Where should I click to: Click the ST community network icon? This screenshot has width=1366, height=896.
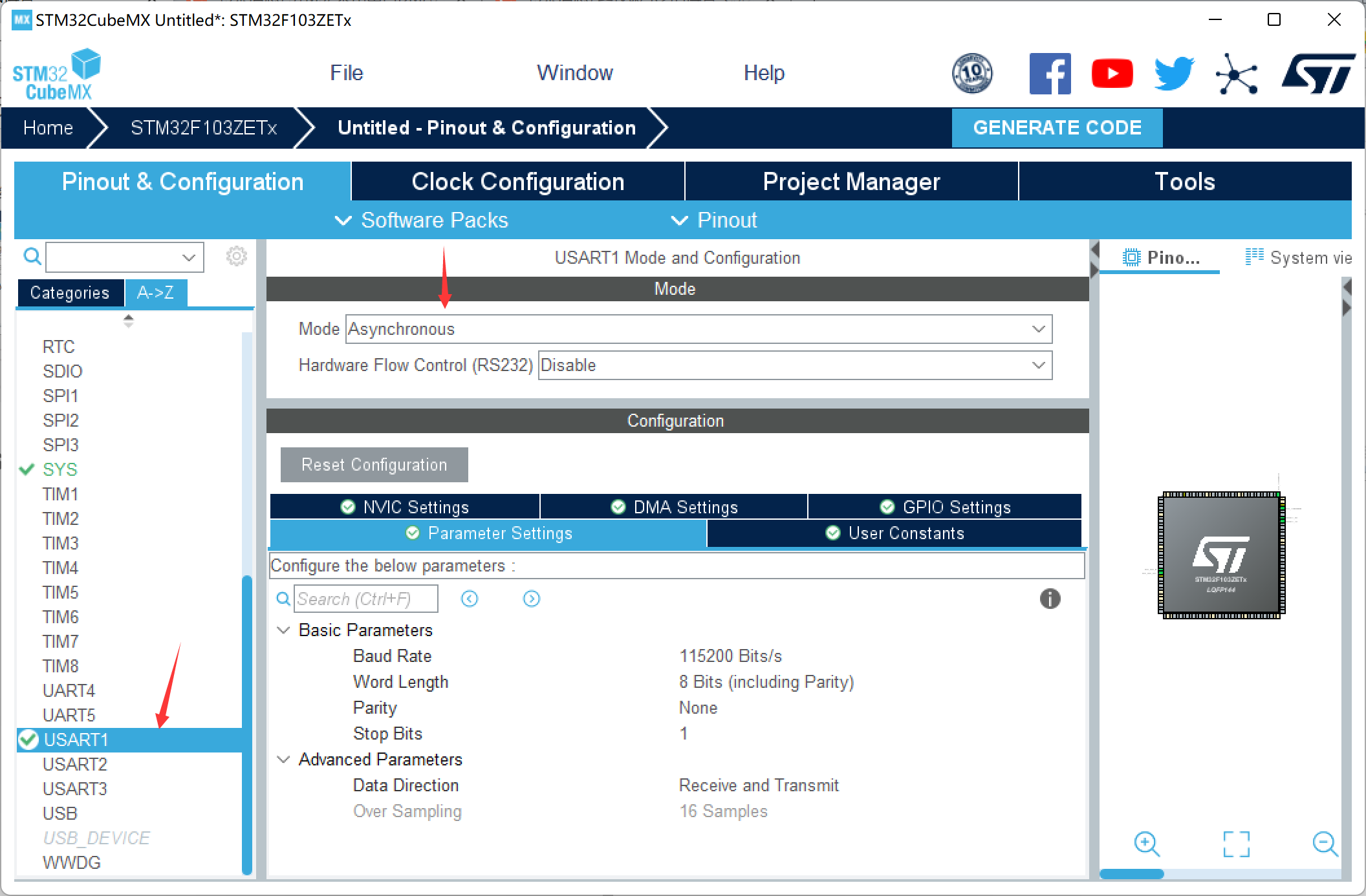[x=1236, y=74]
